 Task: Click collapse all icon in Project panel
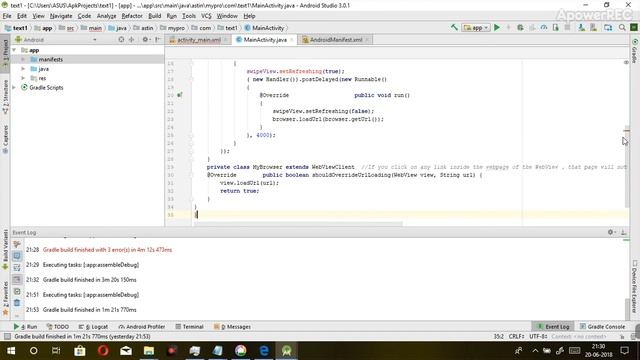pos(131,40)
